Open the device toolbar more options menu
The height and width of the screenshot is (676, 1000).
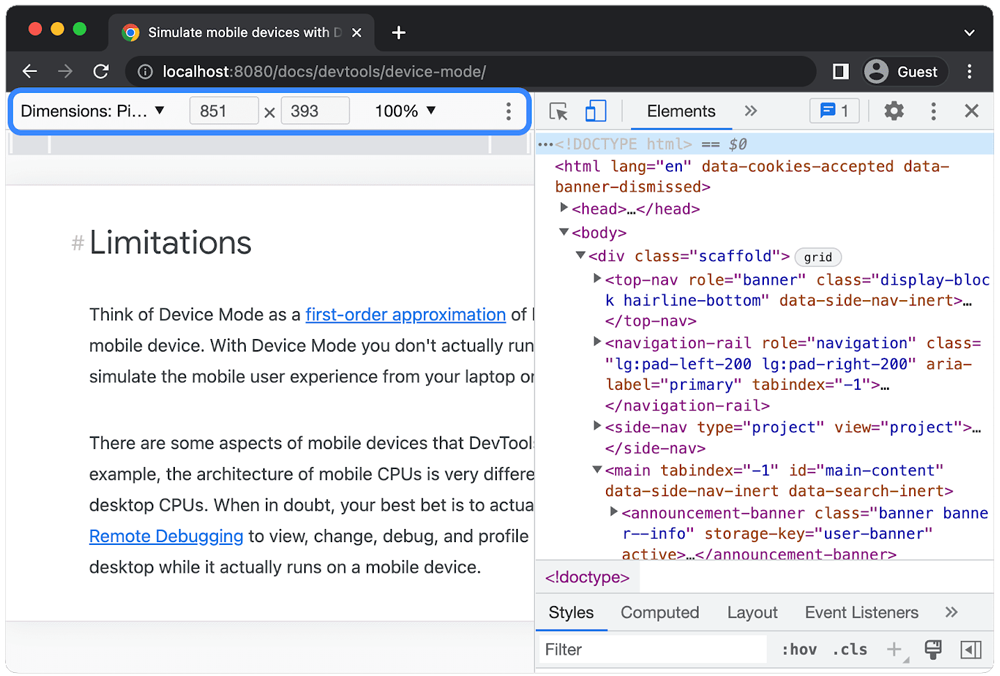pyautogui.click(x=508, y=111)
